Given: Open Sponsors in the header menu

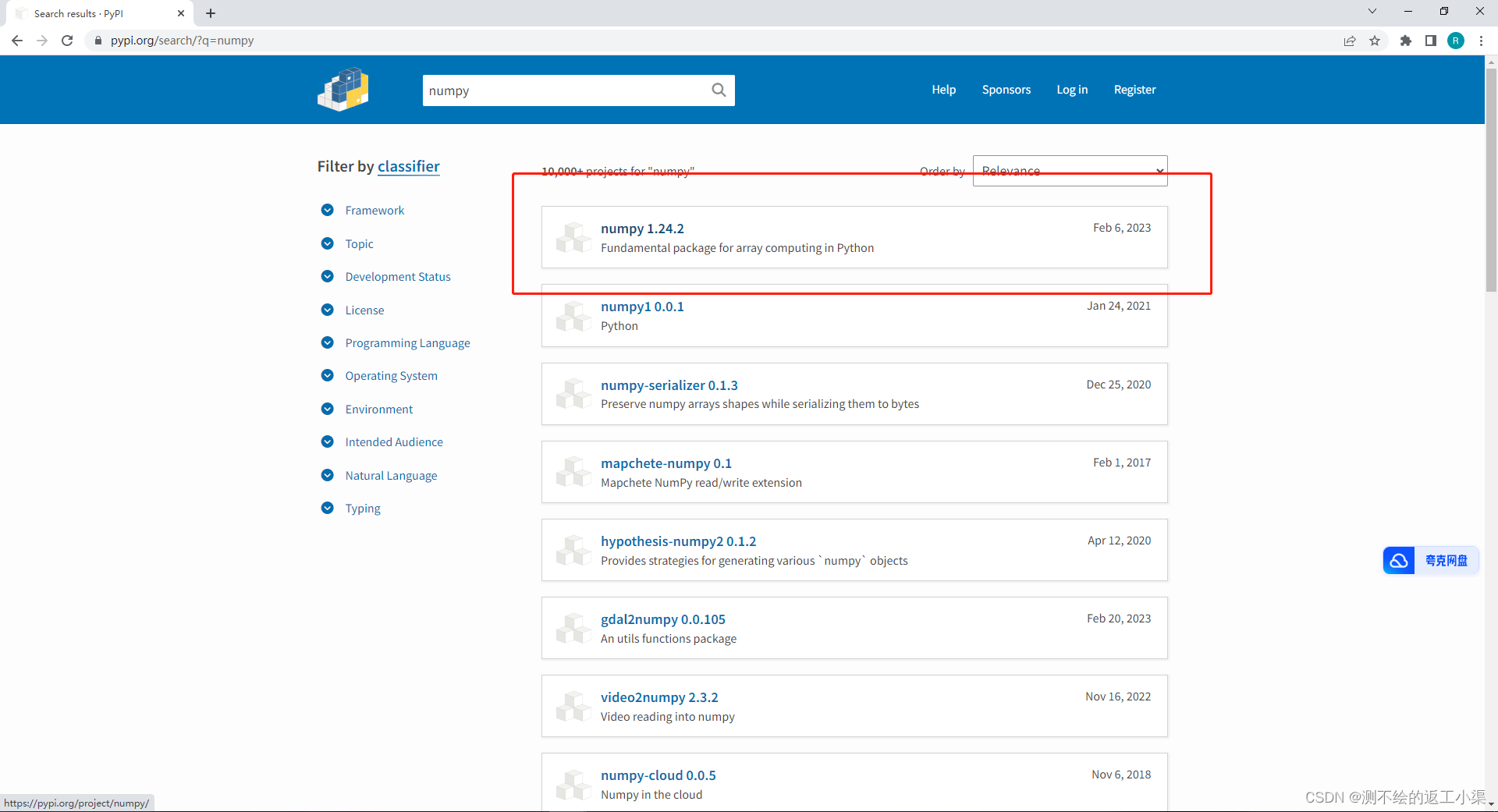Looking at the screenshot, I should (1006, 90).
